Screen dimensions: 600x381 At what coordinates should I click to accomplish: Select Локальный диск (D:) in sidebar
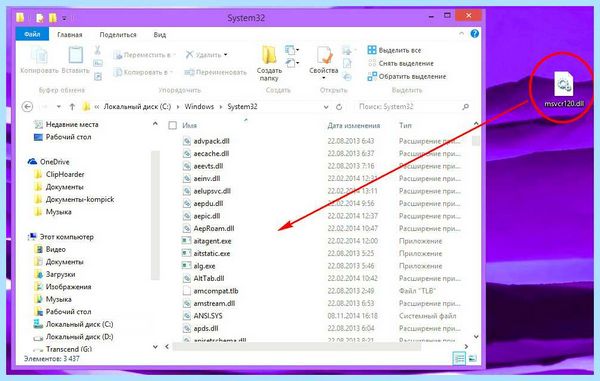coord(73,337)
